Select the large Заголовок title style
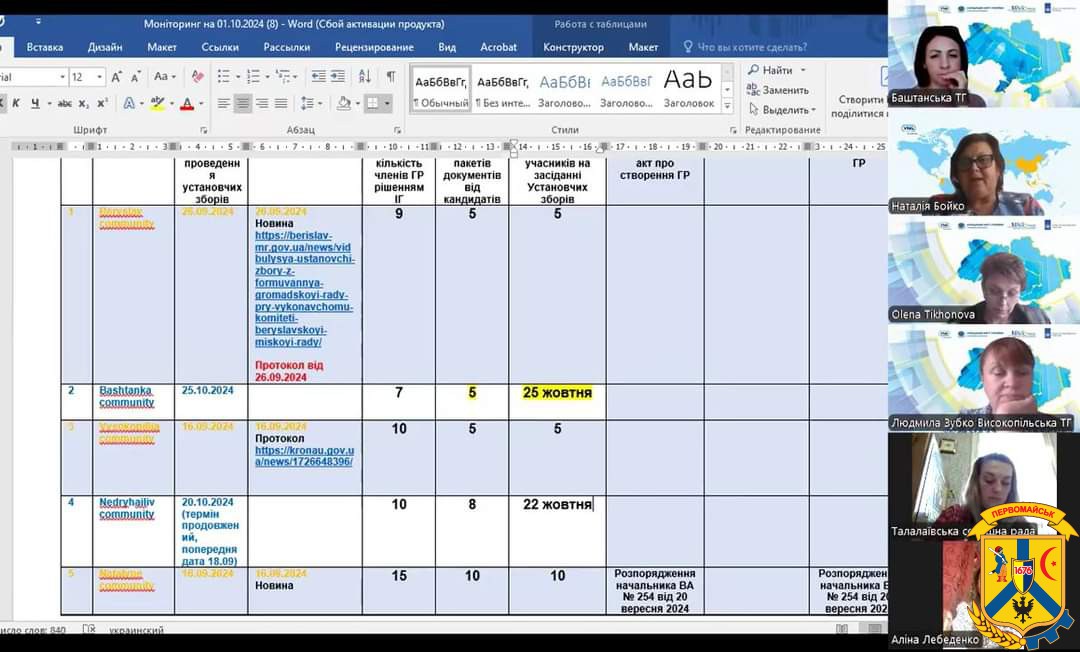 (x=688, y=90)
